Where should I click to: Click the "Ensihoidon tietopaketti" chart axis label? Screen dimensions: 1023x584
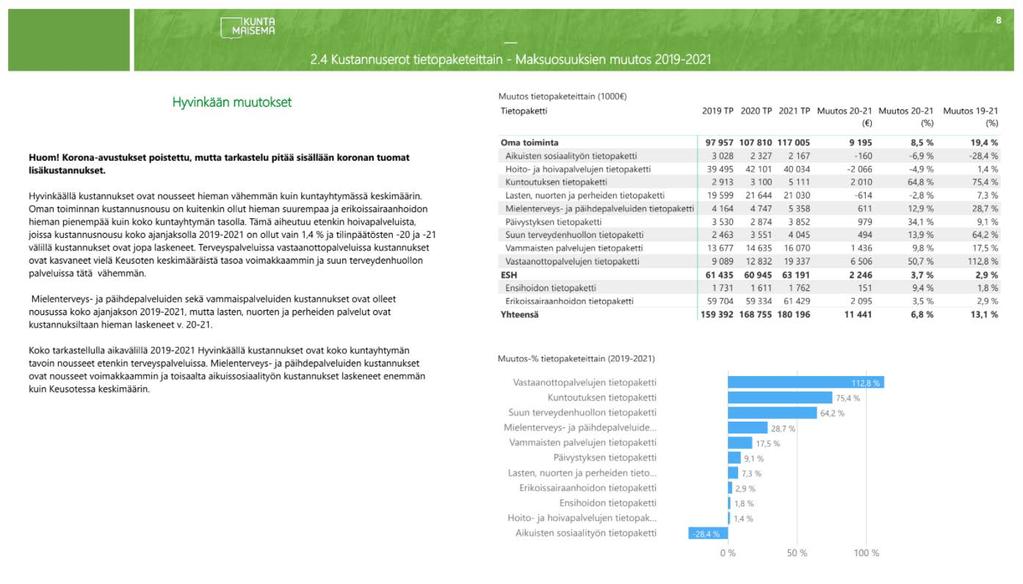[608, 502]
